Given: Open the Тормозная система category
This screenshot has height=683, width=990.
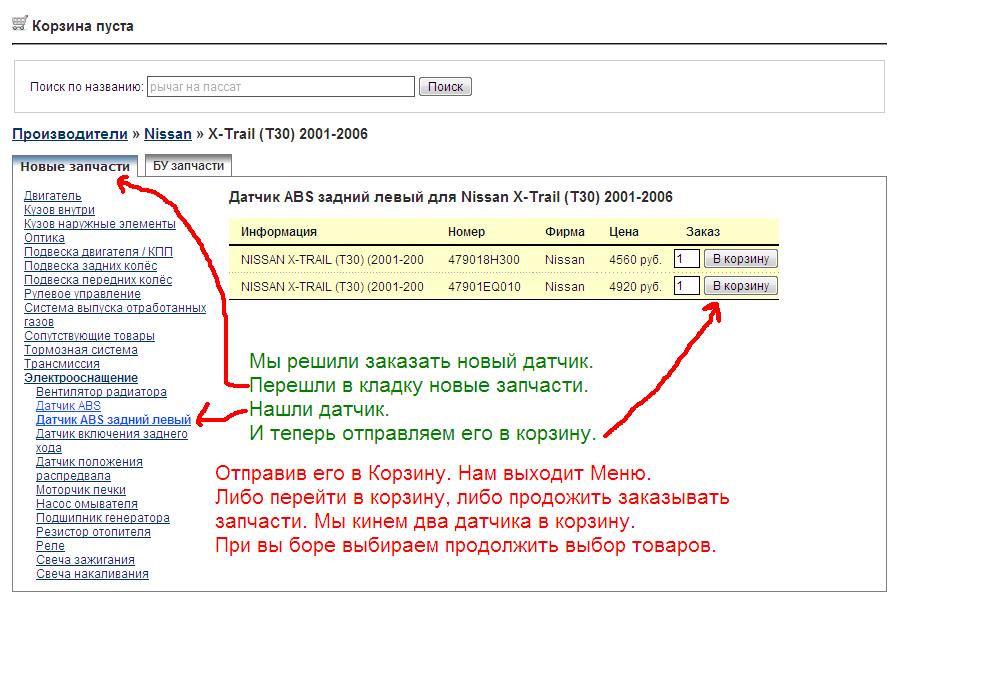Looking at the screenshot, I should [81, 350].
